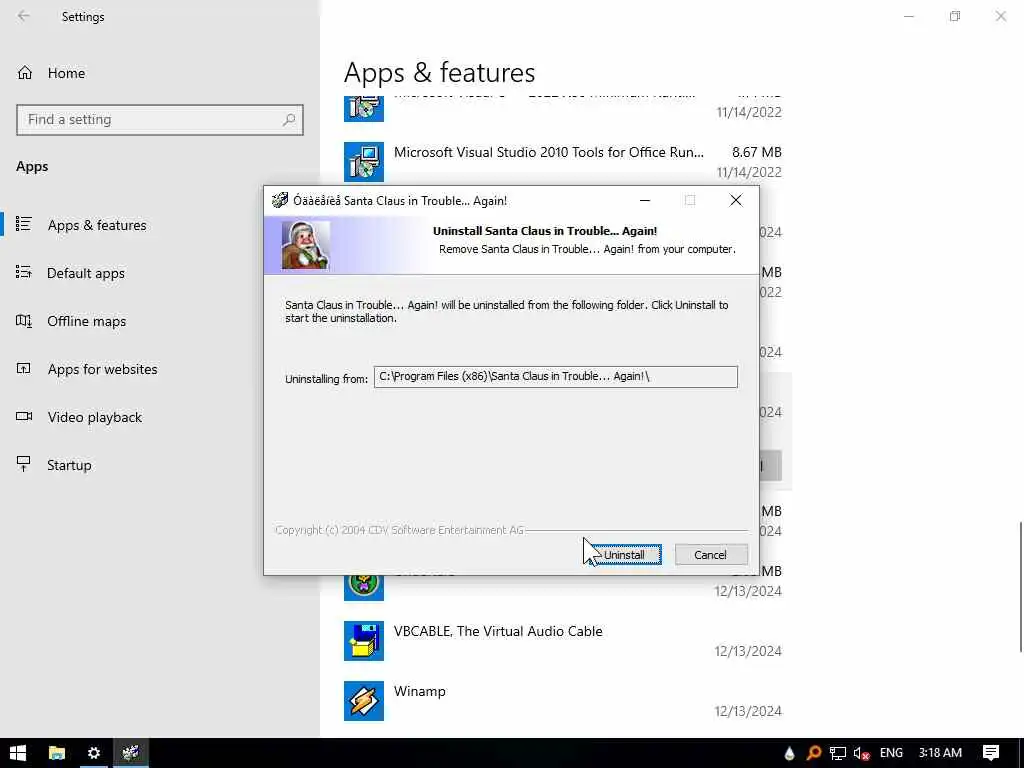1024x768 pixels.
Task: Click the 'Uninstalling from' folder path field
Action: pyautogui.click(x=555, y=377)
